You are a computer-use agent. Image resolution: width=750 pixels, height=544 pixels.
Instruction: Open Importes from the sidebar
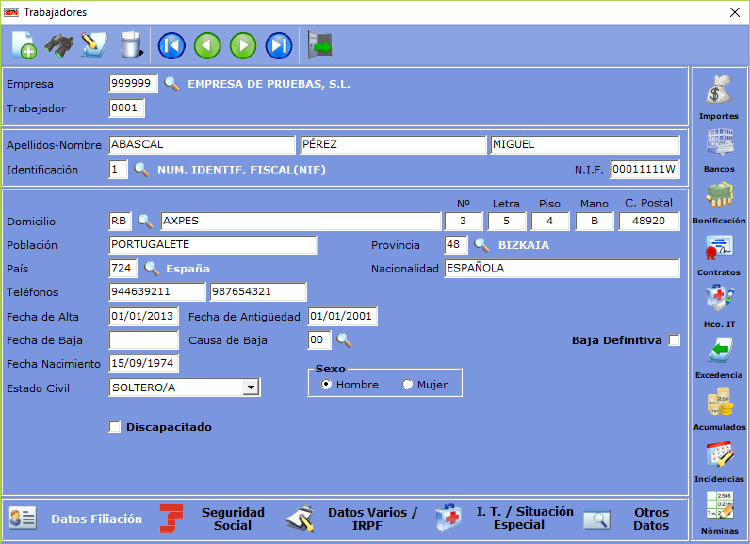(x=718, y=97)
